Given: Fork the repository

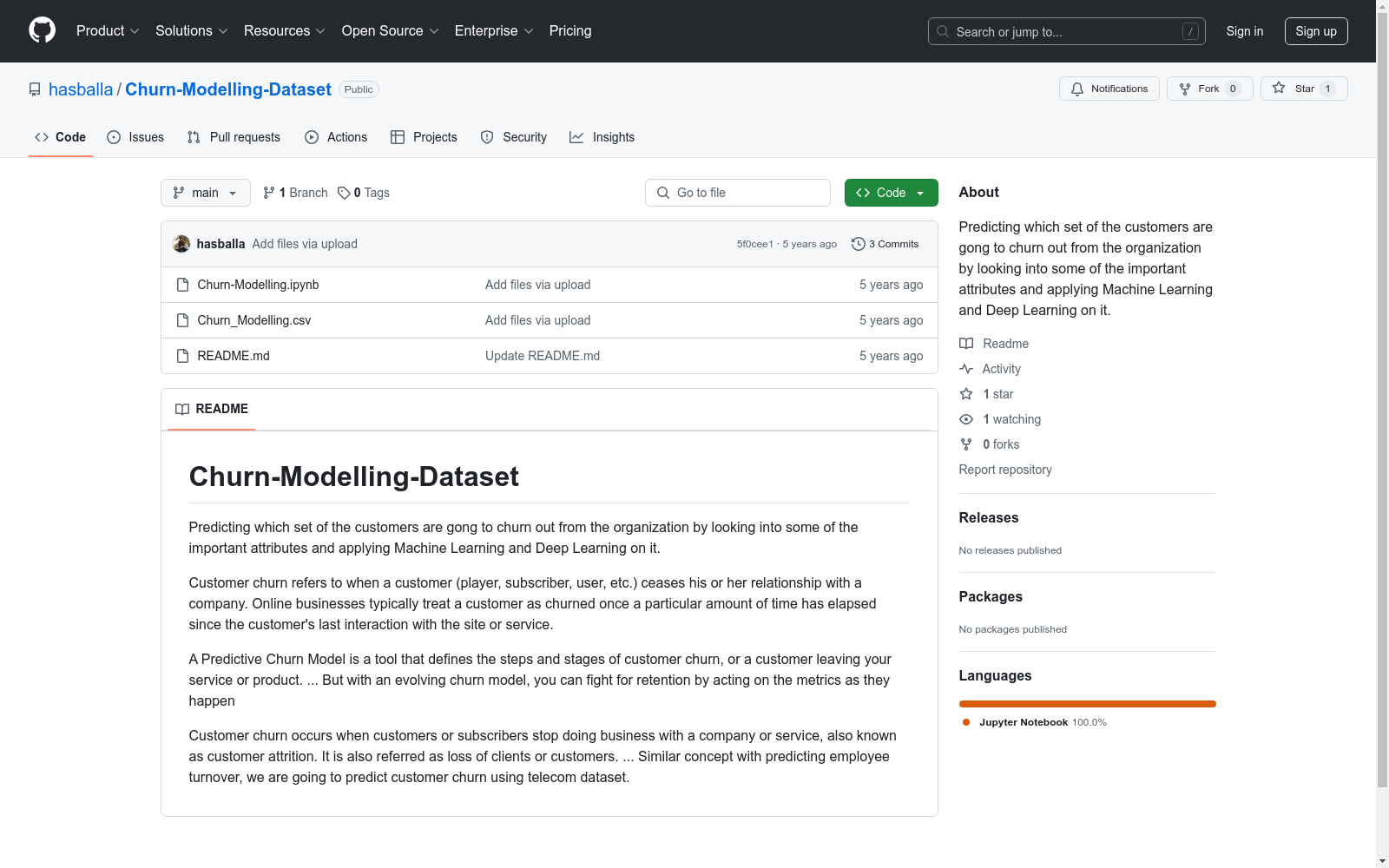Looking at the screenshot, I should click(x=1210, y=89).
